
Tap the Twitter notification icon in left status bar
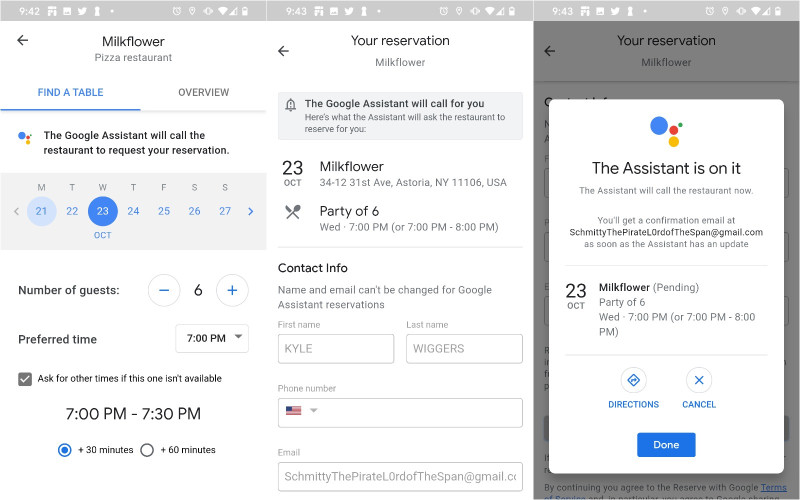[x=82, y=11]
